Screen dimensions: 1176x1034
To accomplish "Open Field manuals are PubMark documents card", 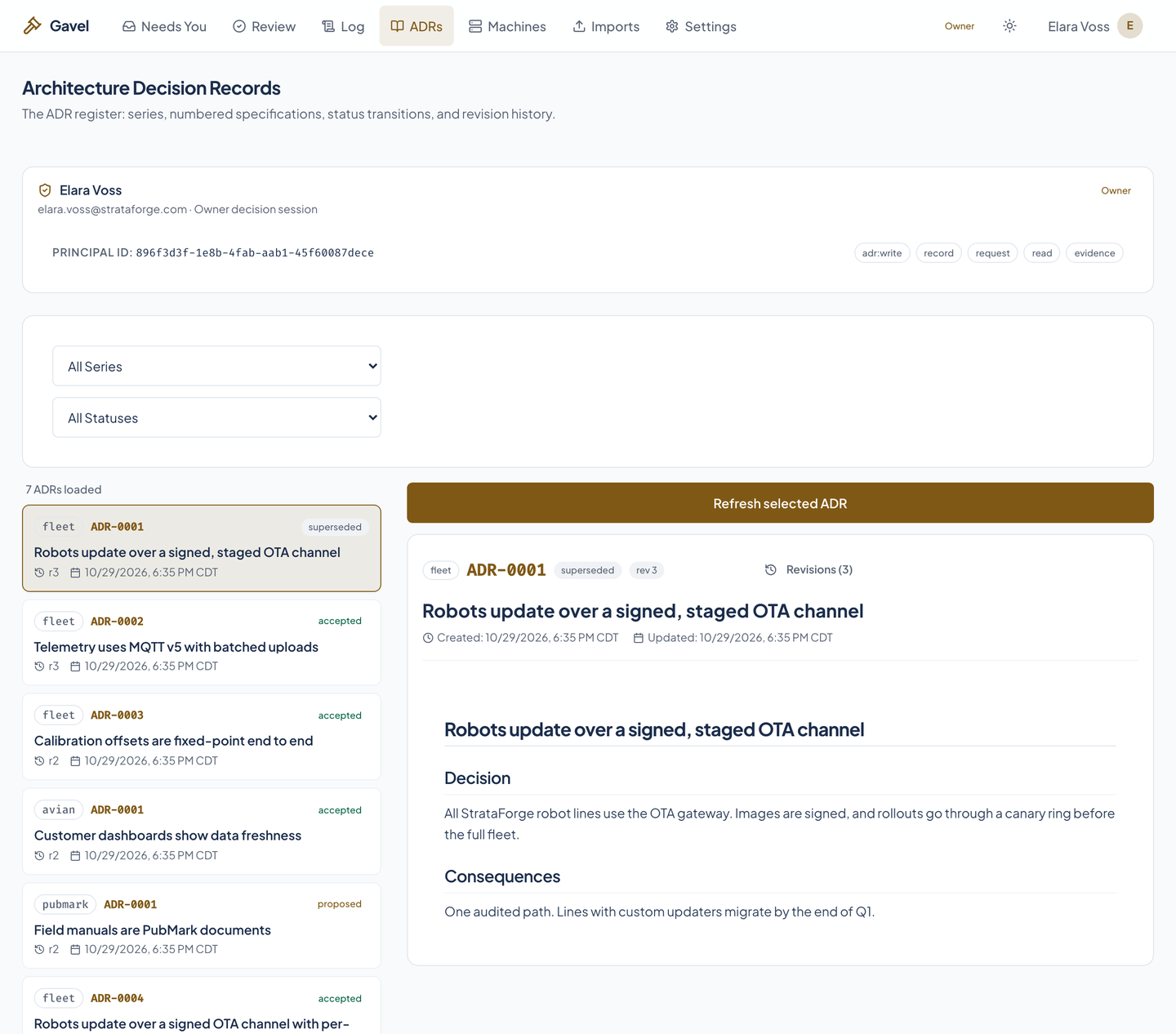I will (202, 926).
